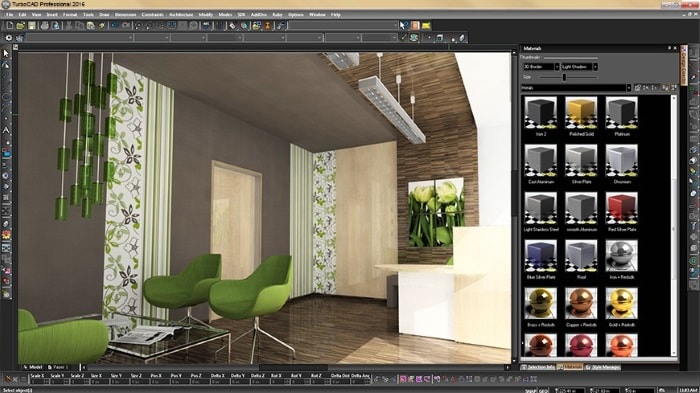Select the Polished Gold material thumbnail
700x393 pixels.
(581, 113)
